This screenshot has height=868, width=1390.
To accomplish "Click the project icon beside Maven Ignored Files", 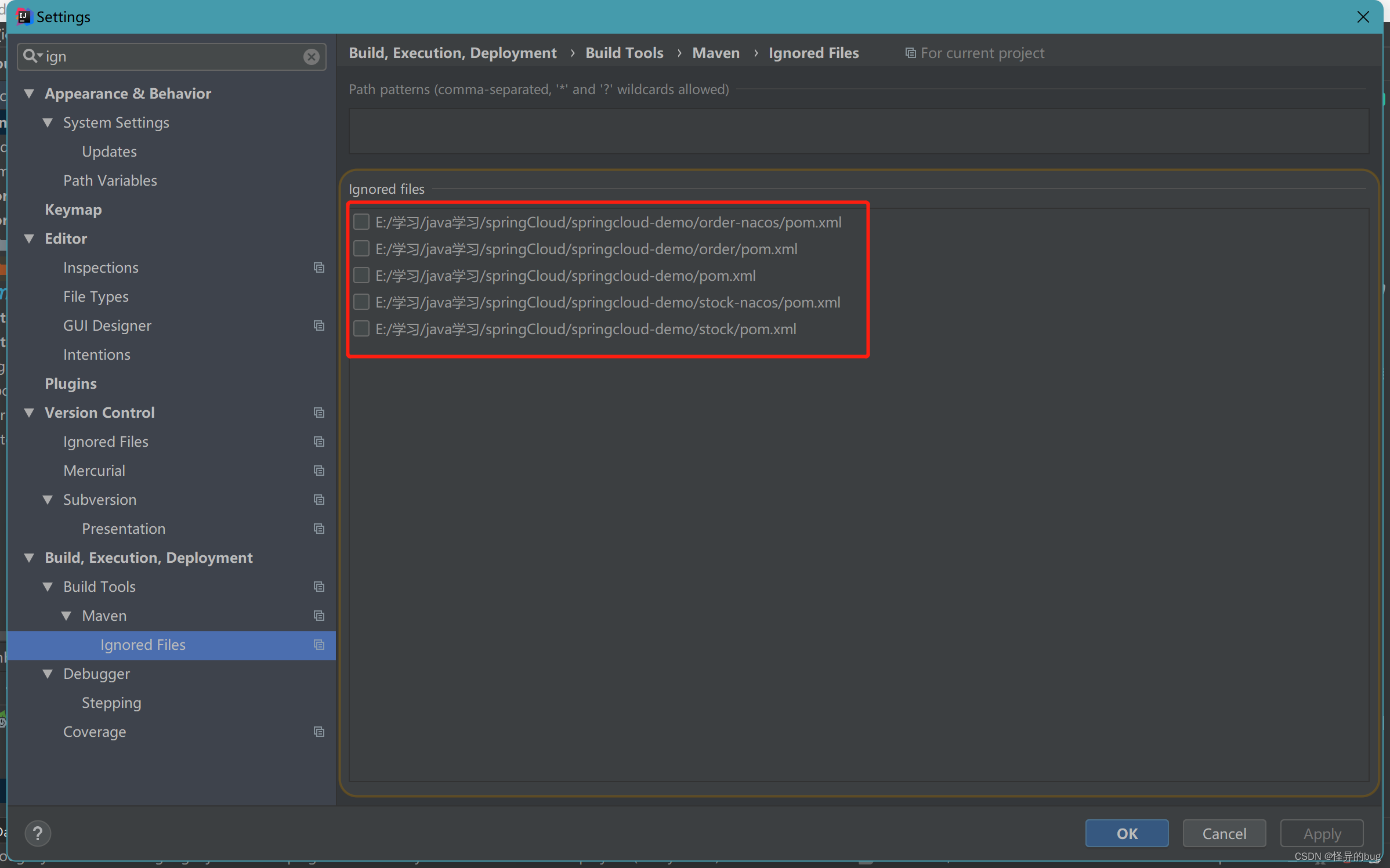I will (318, 645).
